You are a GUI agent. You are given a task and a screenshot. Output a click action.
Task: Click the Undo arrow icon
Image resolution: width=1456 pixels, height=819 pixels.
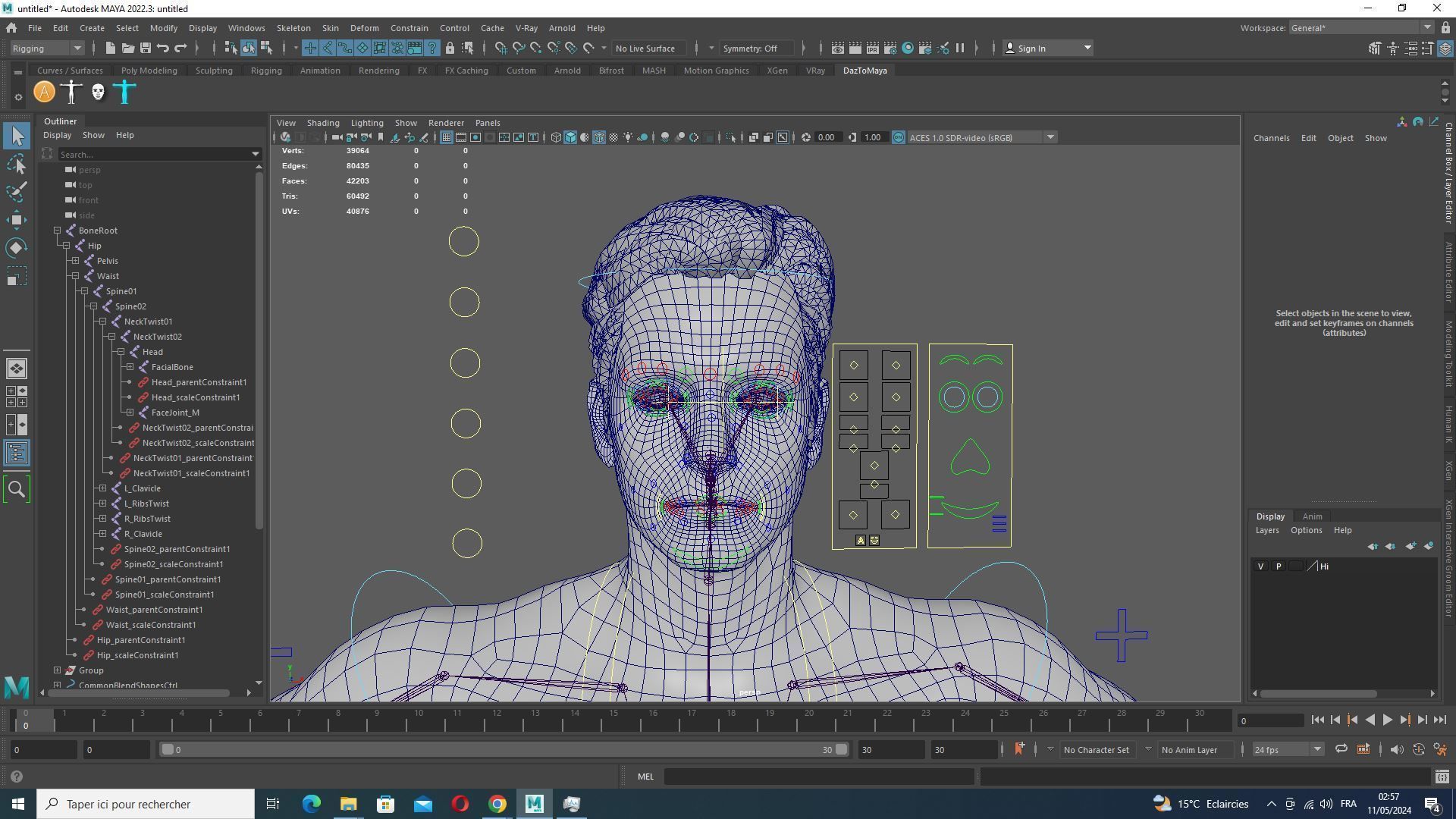point(163,49)
